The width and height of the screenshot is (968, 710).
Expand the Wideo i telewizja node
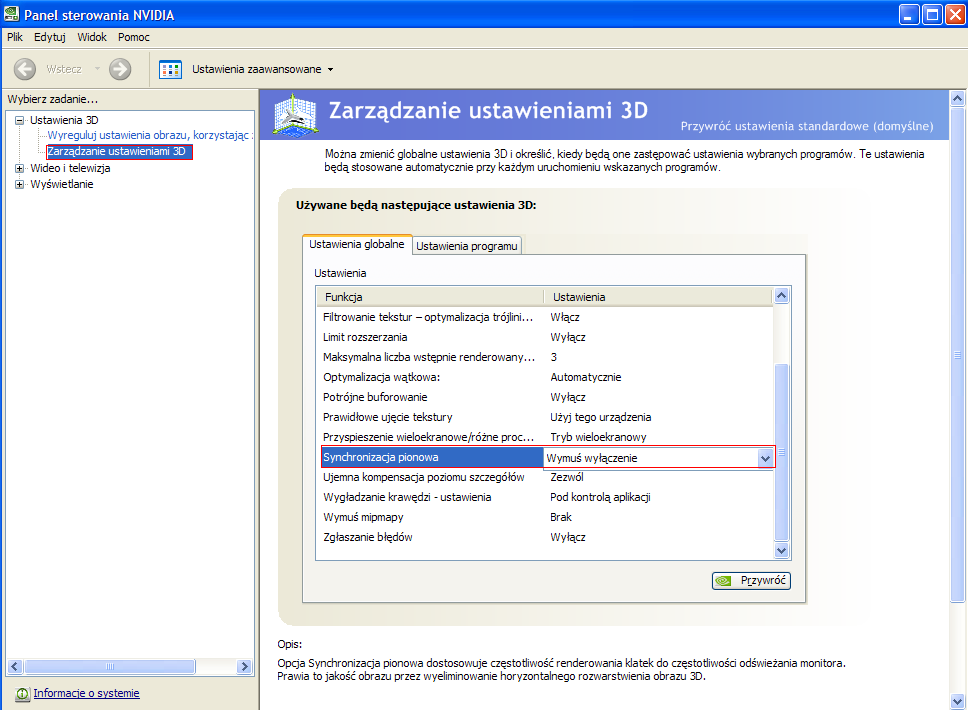19,168
